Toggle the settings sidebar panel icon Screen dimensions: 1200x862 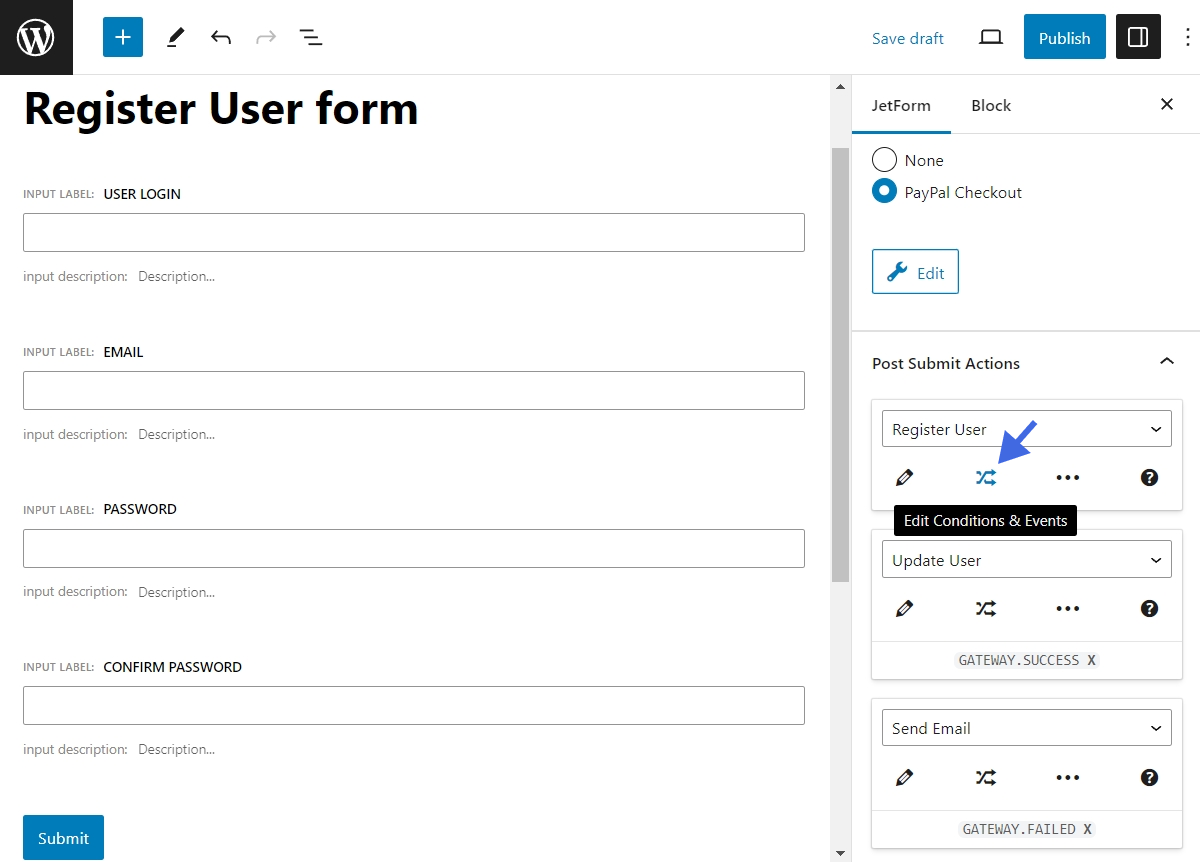pyautogui.click(x=1138, y=37)
